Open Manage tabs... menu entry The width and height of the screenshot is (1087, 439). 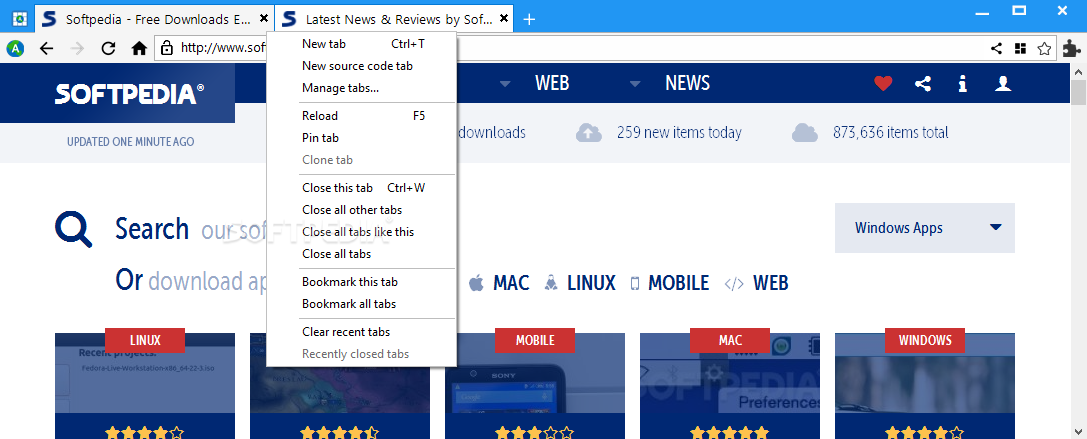[361, 88]
